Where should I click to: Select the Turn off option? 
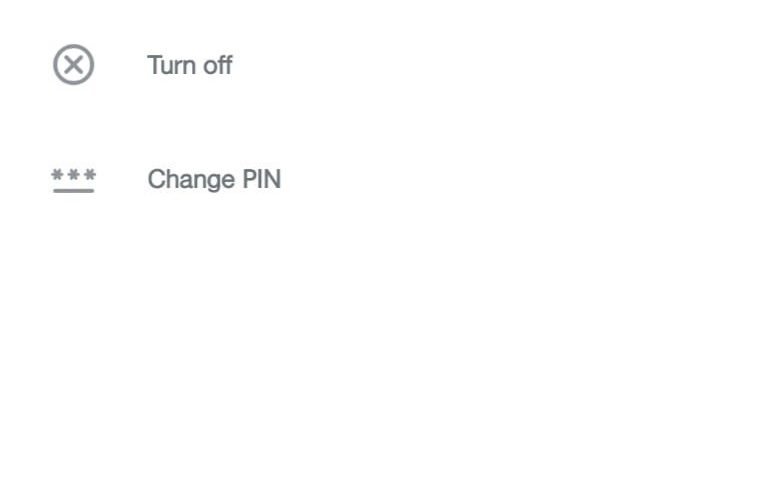pyautogui.click(x=190, y=65)
